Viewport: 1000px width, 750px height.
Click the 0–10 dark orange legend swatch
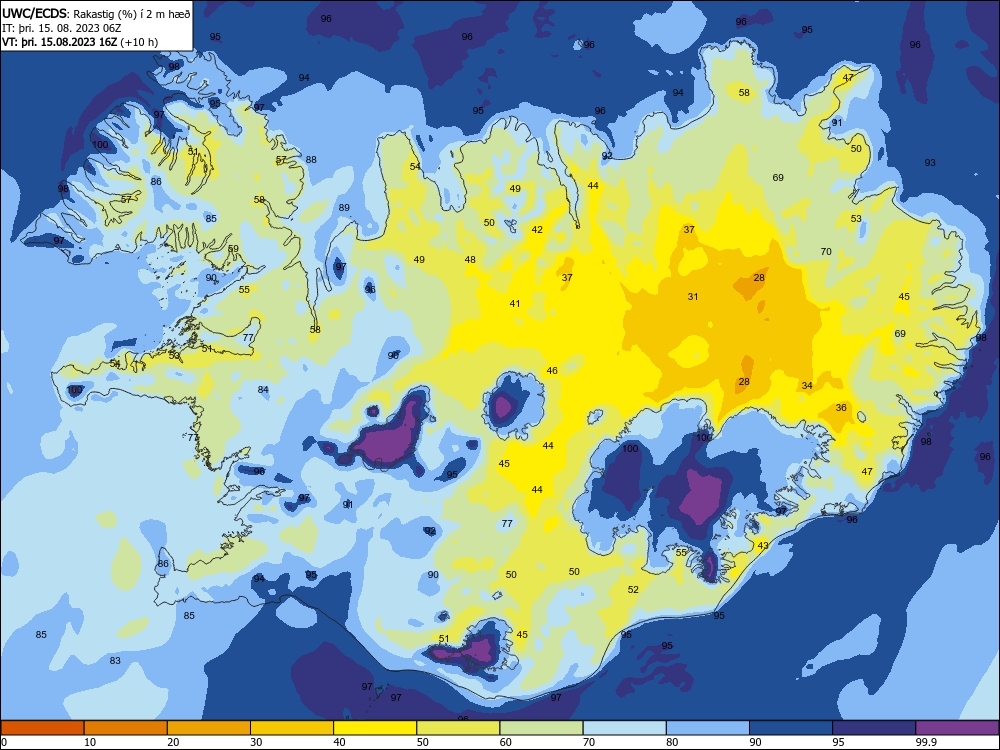point(42,728)
